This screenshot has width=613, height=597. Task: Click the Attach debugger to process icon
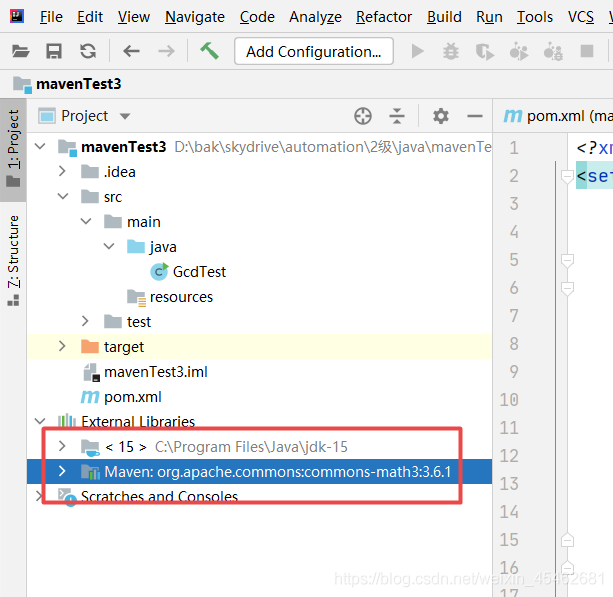tap(553, 51)
